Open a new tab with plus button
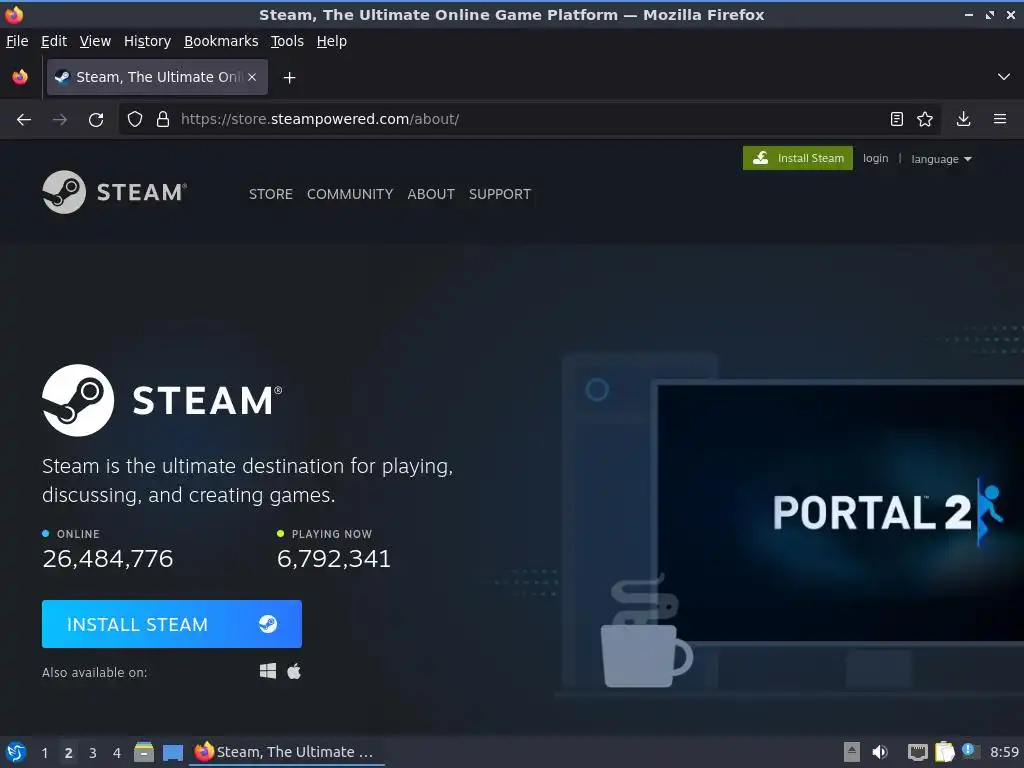This screenshot has height=768, width=1024. click(289, 78)
